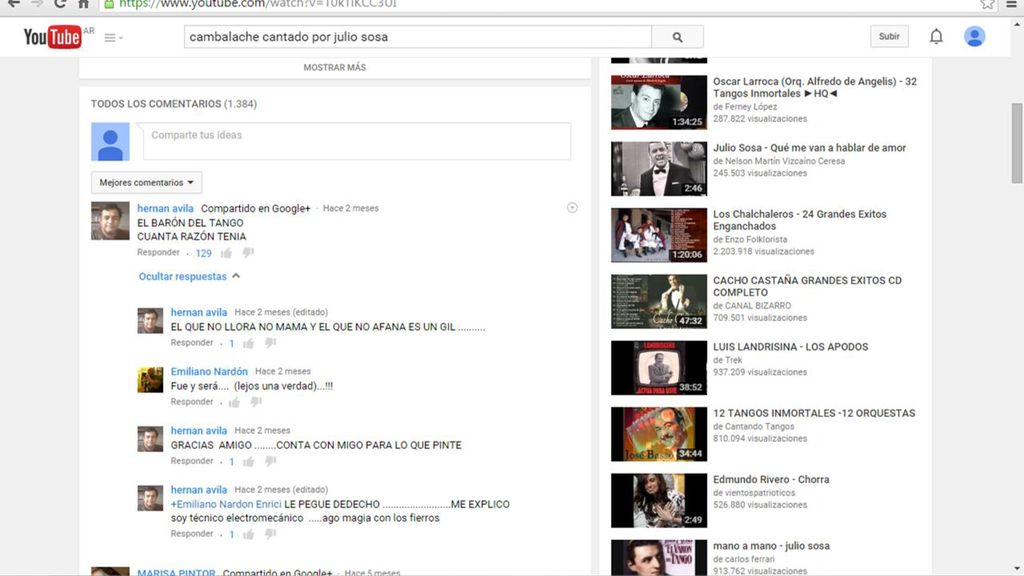Open Emiliano Nardón's profile name

(209, 372)
